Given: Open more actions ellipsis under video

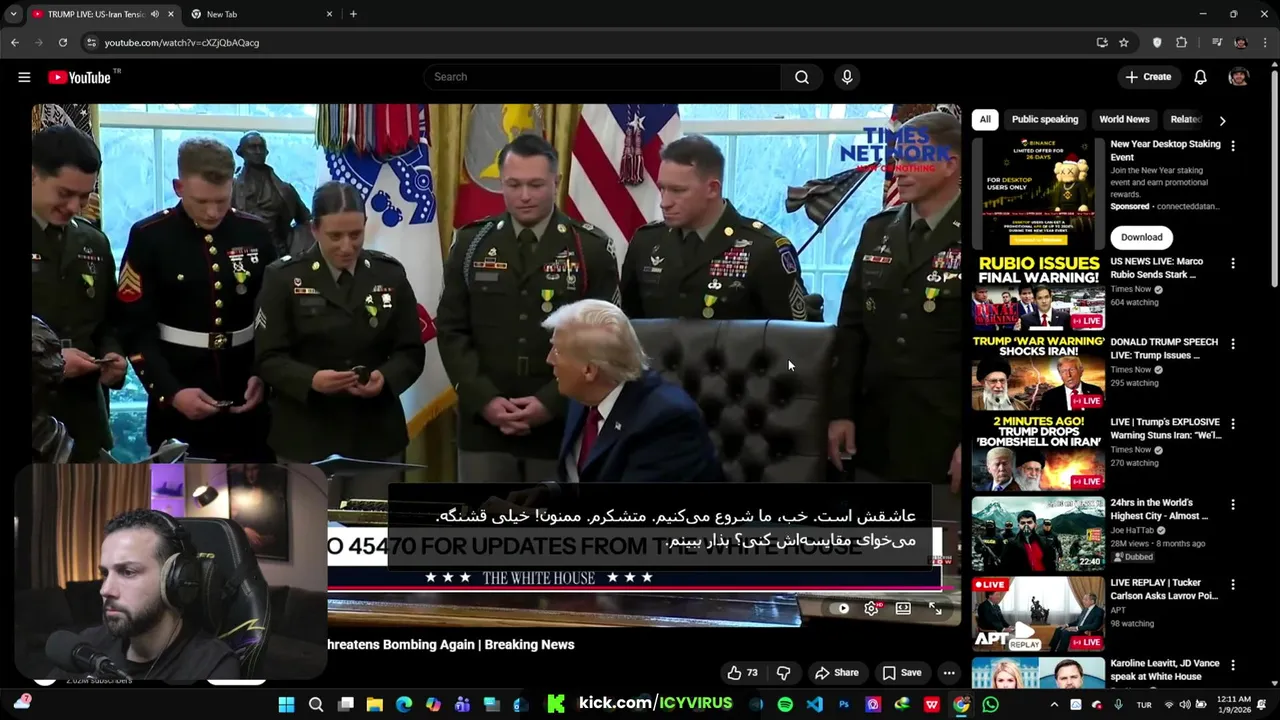Looking at the screenshot, I should click(x=949, y=673).
